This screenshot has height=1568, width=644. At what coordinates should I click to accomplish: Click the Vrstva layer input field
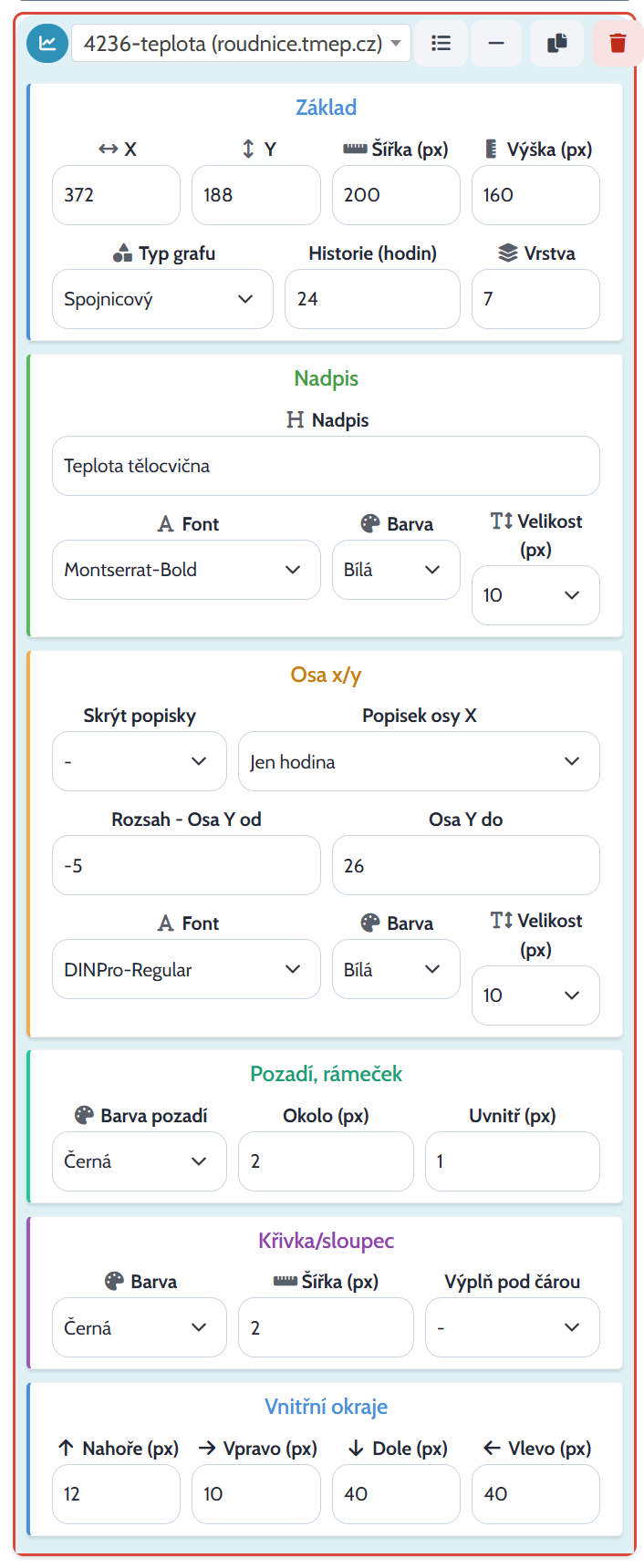tap(535, 299)
